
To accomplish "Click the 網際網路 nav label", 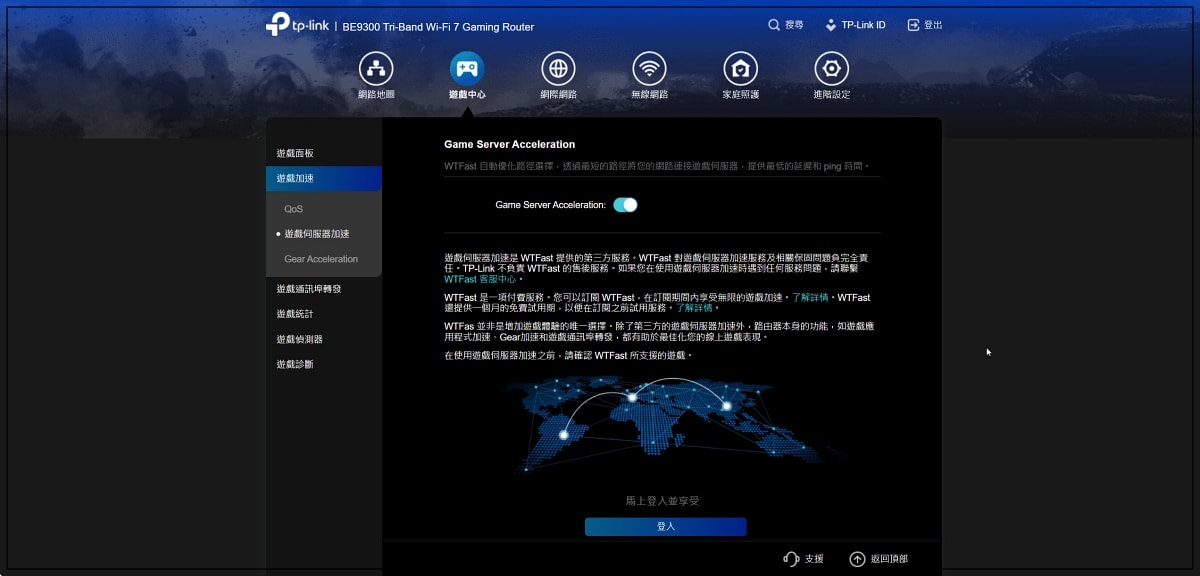I will [x=558, y=94].
